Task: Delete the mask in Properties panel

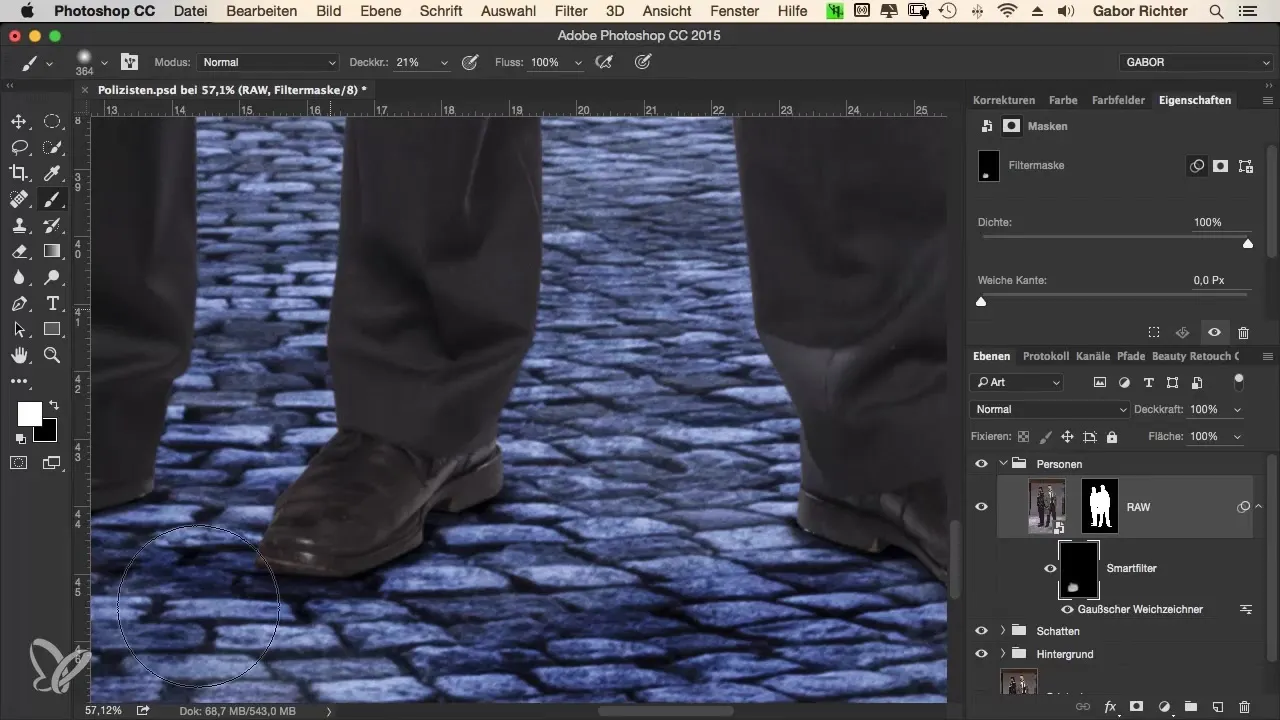Action: 1243,332
